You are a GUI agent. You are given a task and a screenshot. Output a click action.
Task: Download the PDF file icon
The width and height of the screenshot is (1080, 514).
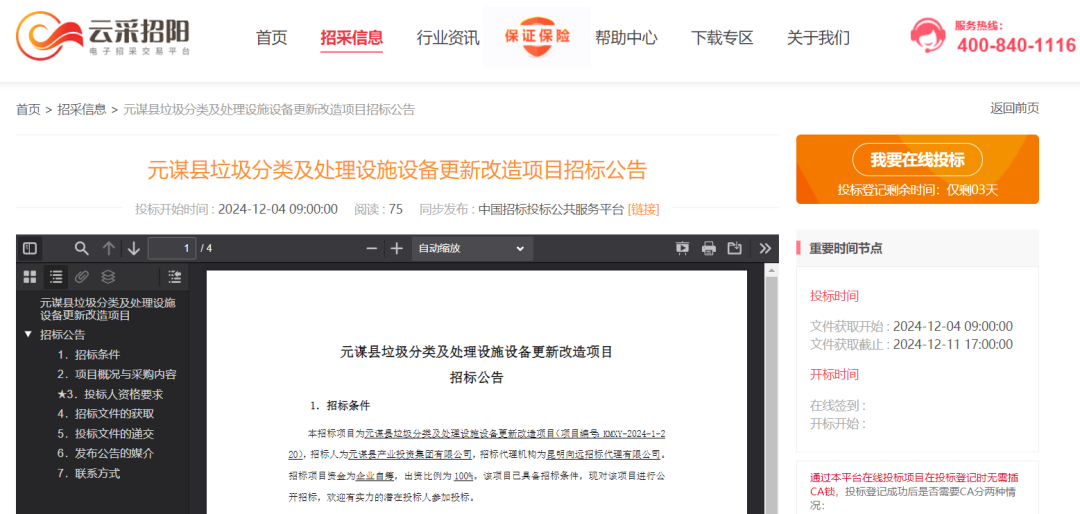734,248
